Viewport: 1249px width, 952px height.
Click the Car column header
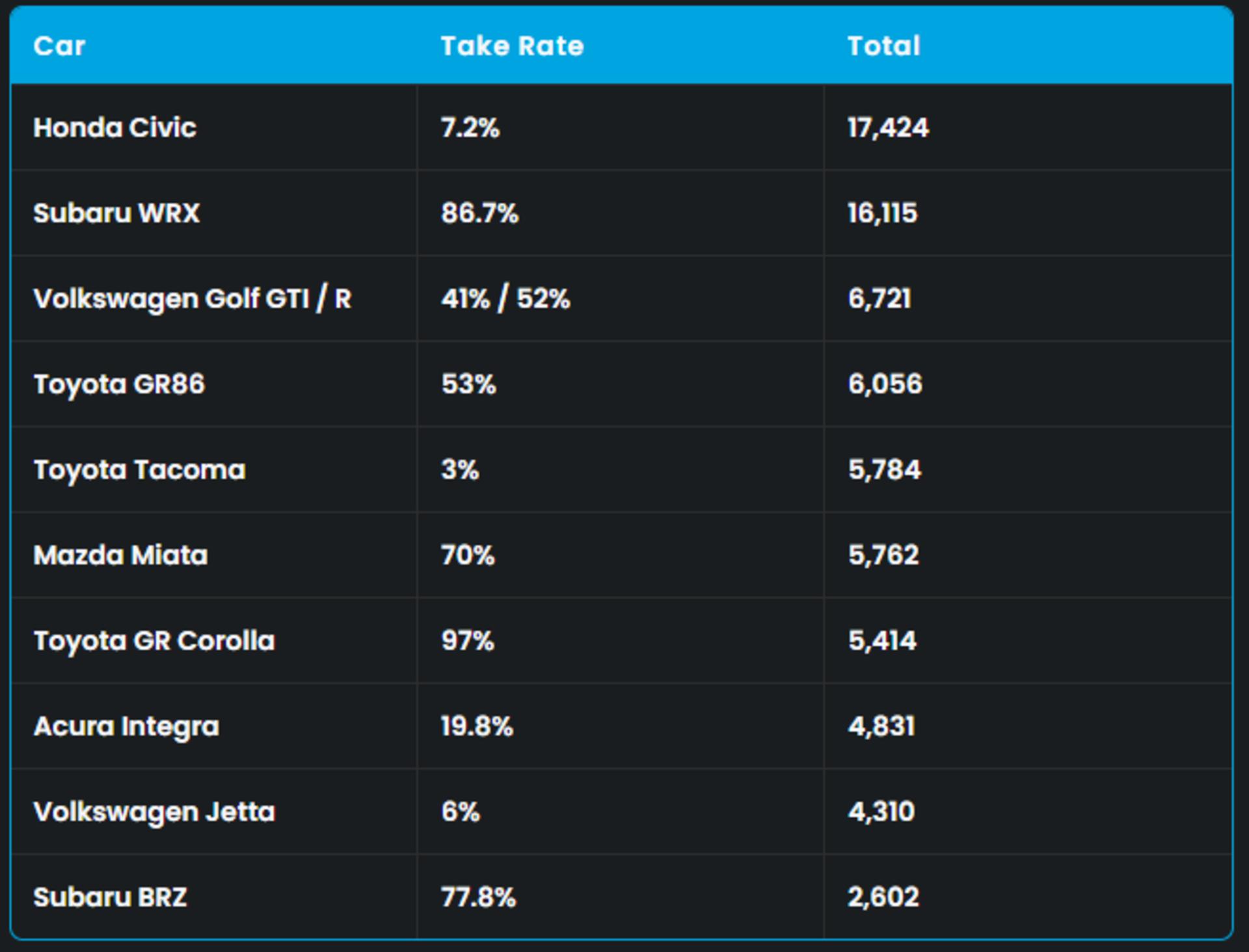(x=59, y=46)
